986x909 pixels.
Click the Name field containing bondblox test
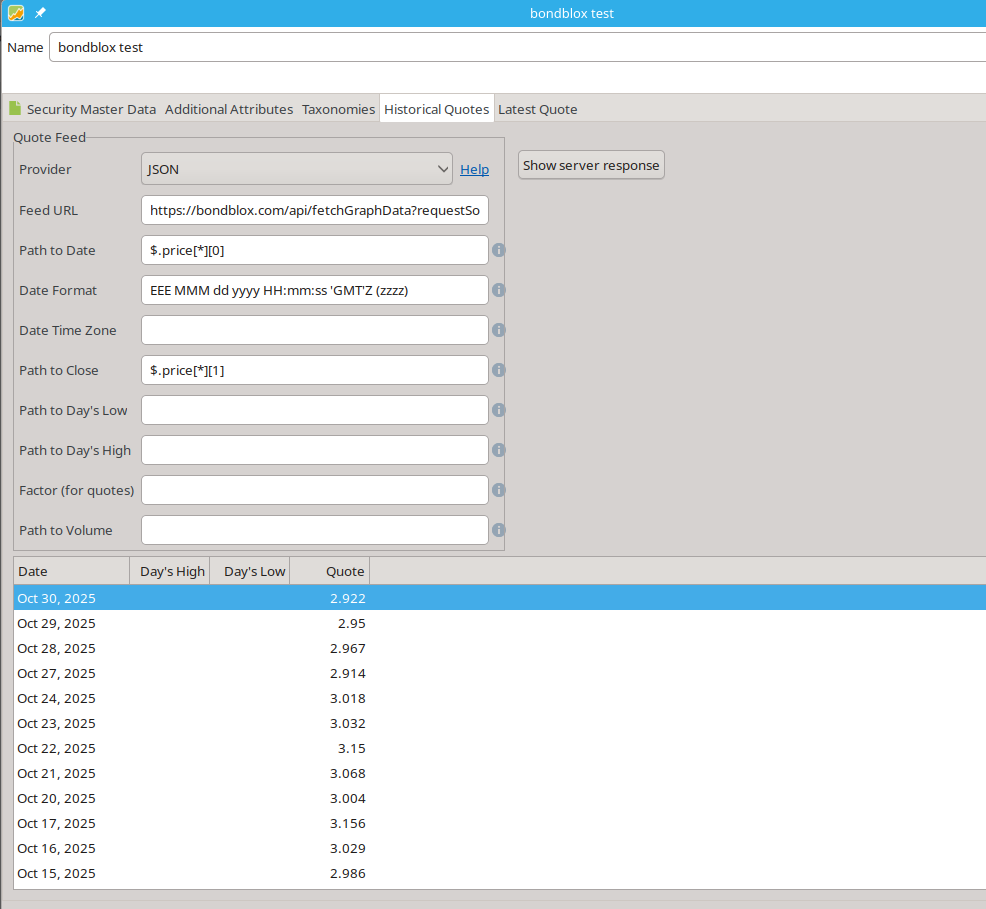(515, 47)
